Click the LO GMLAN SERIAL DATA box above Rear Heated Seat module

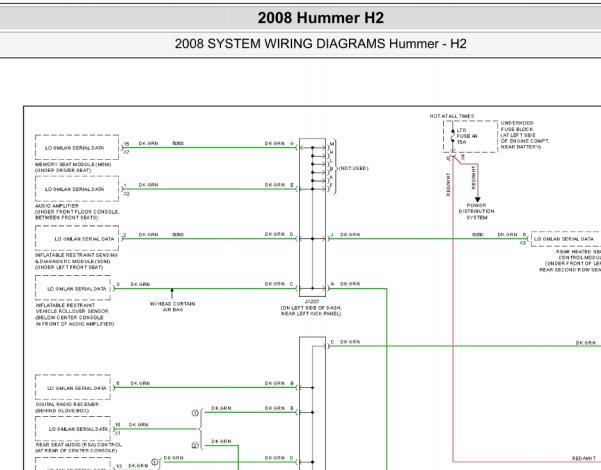click(566, 239)
